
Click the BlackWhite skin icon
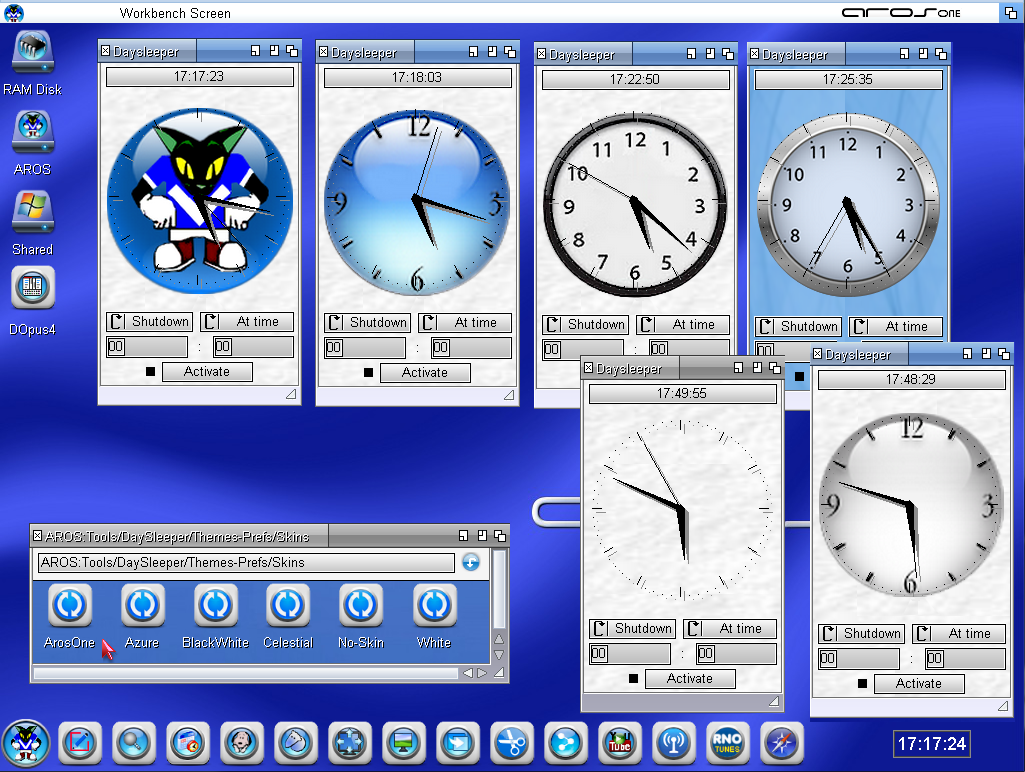tap(215, 606)
